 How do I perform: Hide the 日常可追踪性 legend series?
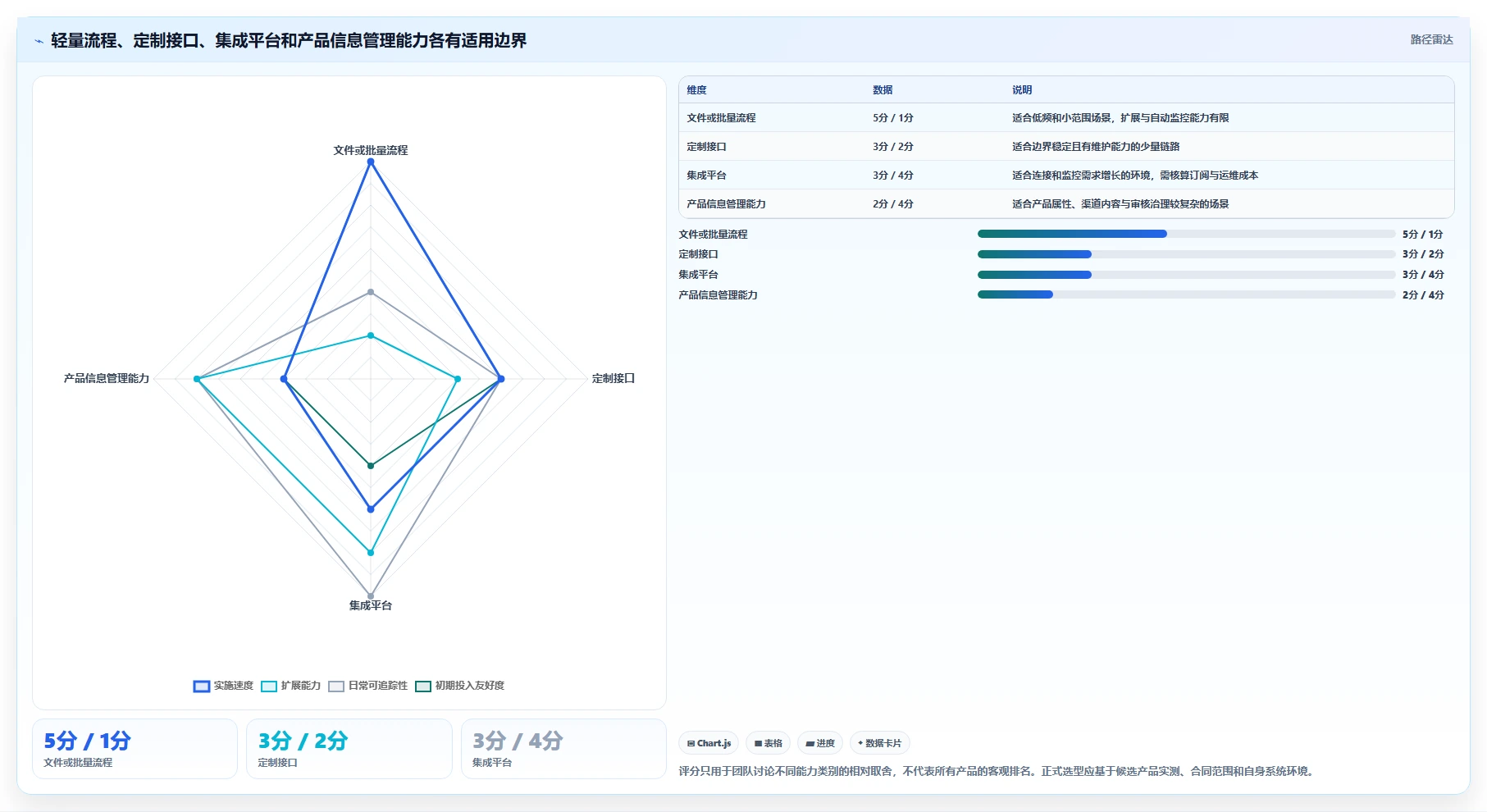pyautogui.click(x=367, y=686)
